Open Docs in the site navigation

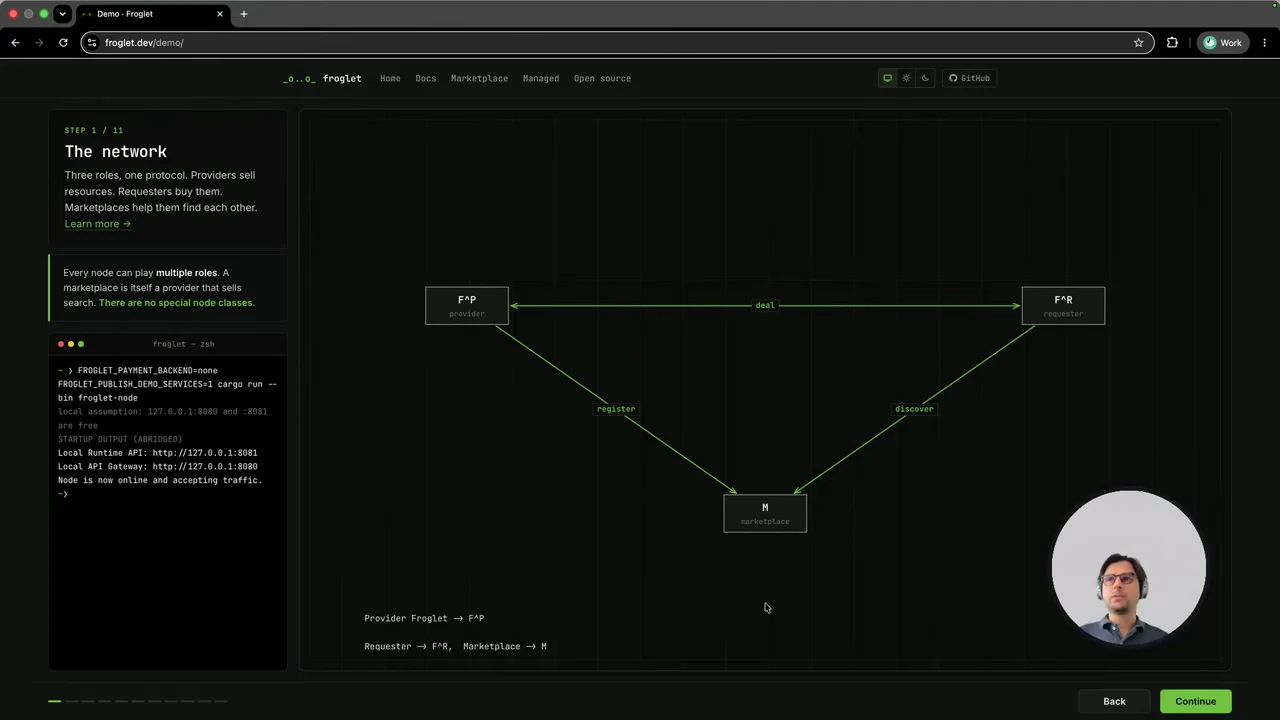point(426,78)
